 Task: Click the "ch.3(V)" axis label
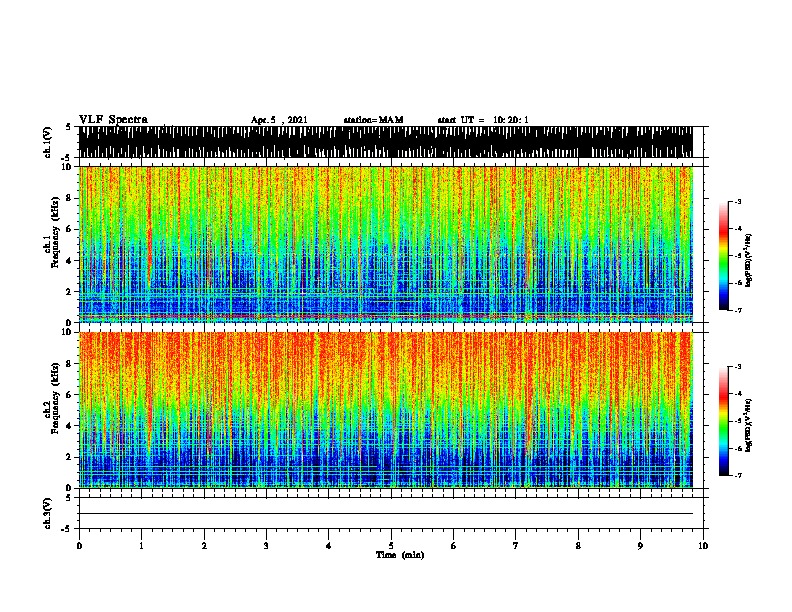coord(48,514)
